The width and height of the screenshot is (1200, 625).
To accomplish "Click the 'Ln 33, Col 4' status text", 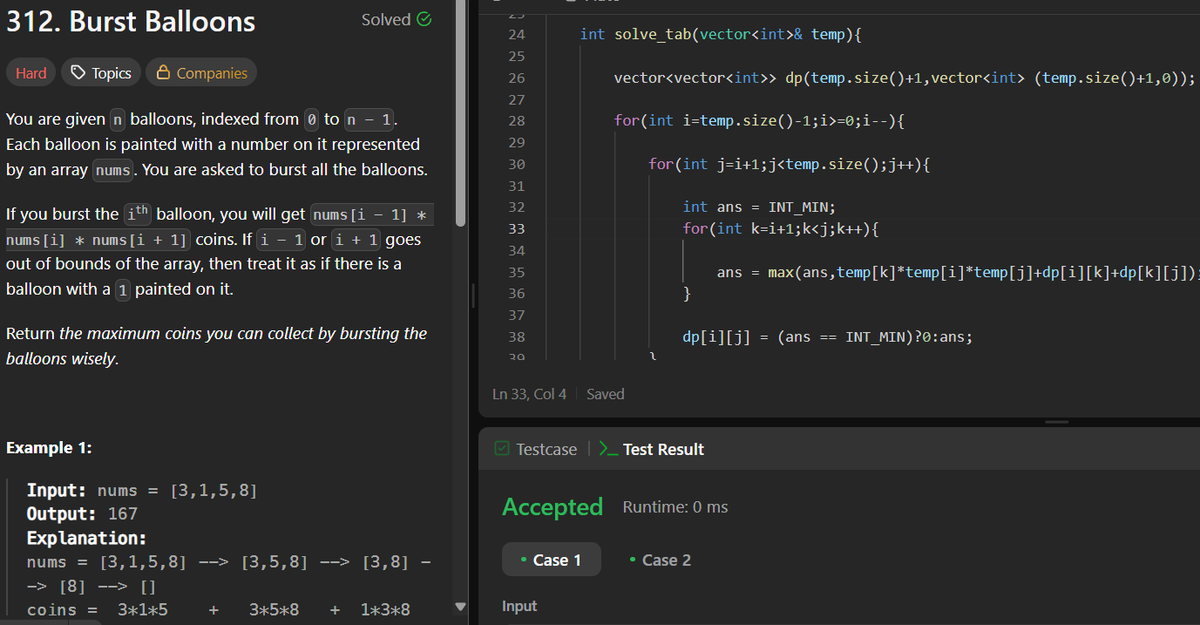I will click(530, 394).
